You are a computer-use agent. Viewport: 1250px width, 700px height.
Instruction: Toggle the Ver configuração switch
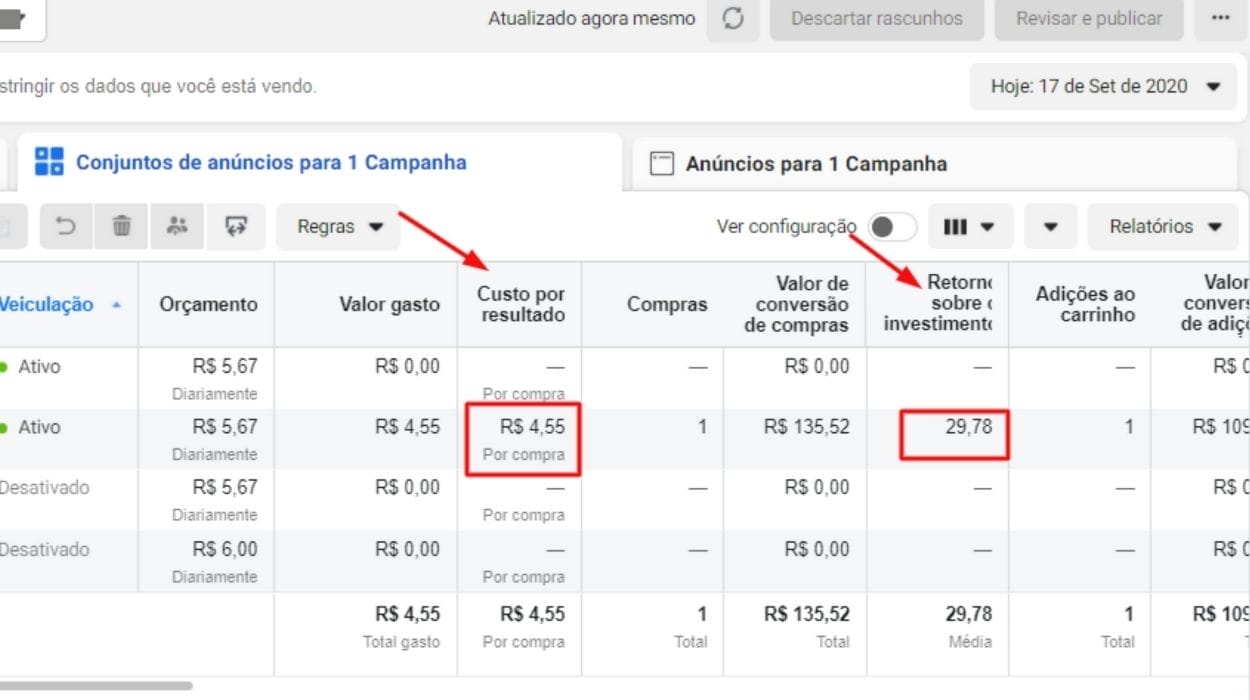pos(891,227)
